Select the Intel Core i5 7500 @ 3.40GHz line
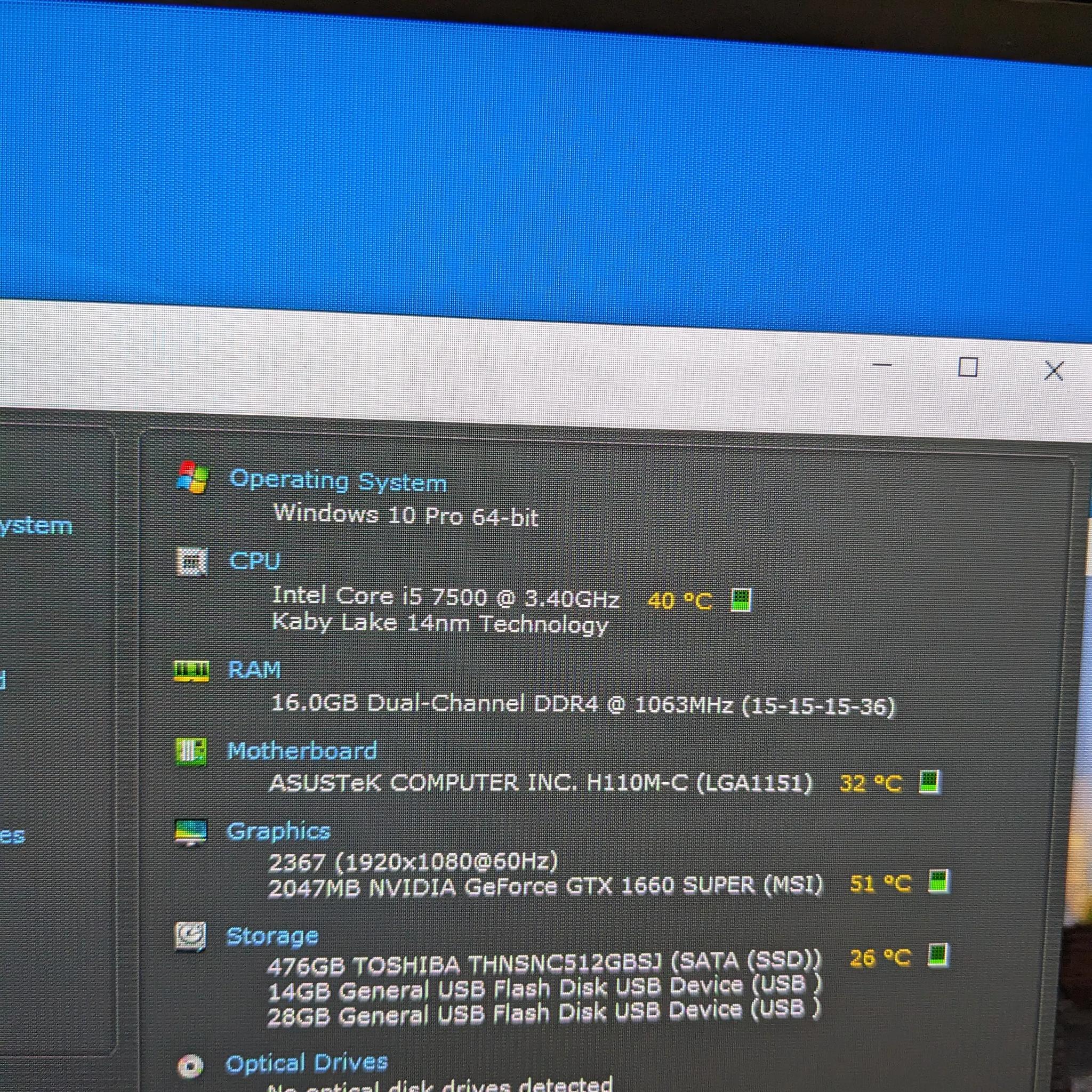 pos(446,597)
